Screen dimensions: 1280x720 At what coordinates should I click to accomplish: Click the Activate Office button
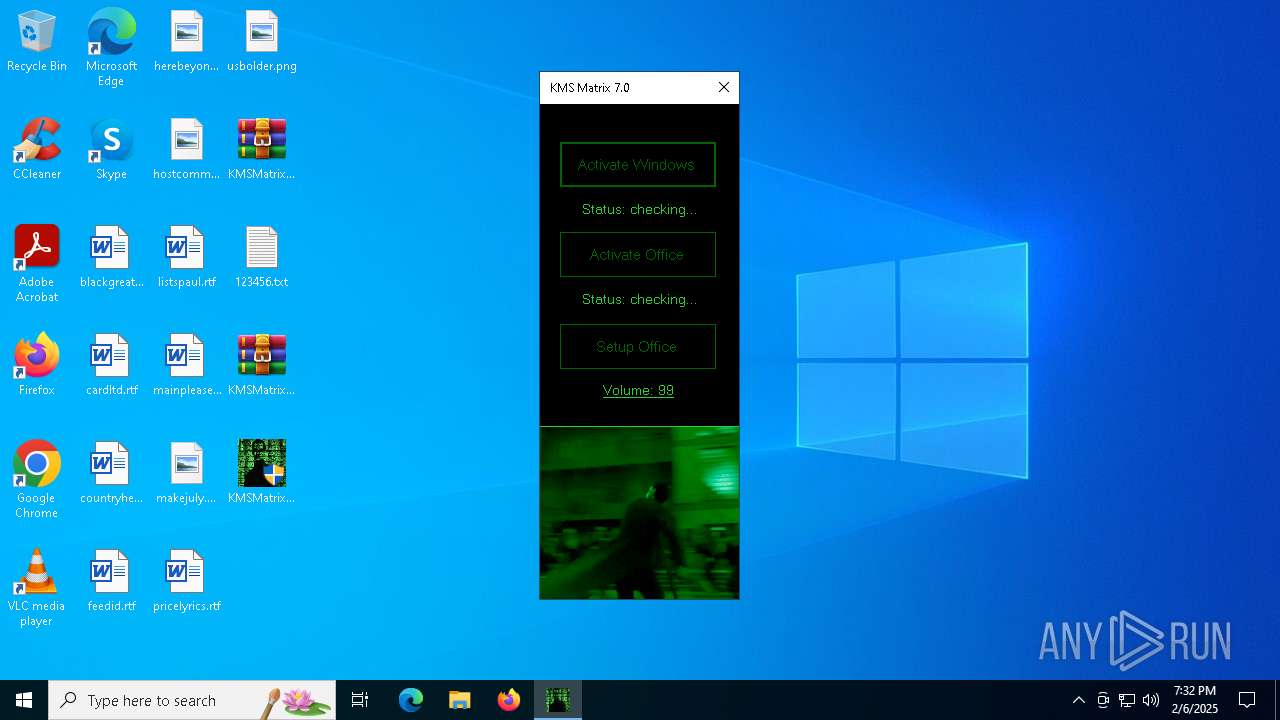(x=638, y=255)
